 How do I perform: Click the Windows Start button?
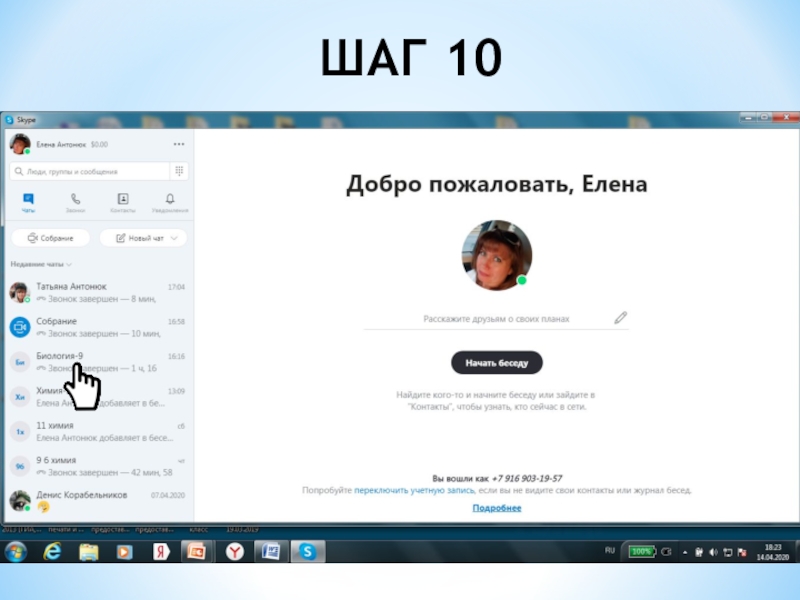tap(15, 551)
